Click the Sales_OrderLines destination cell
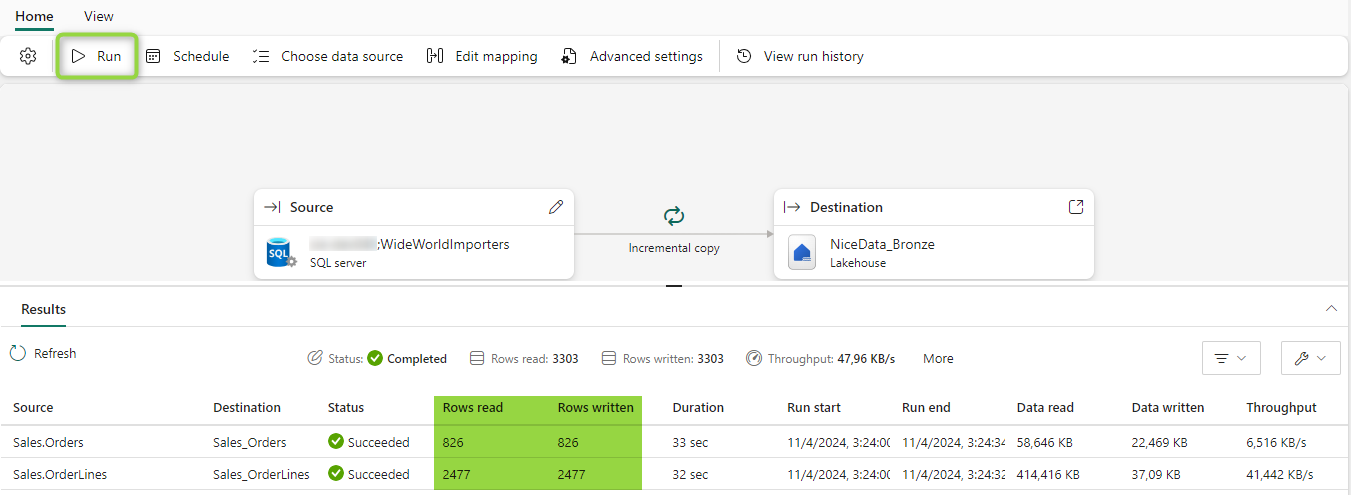 click(261, 474)
